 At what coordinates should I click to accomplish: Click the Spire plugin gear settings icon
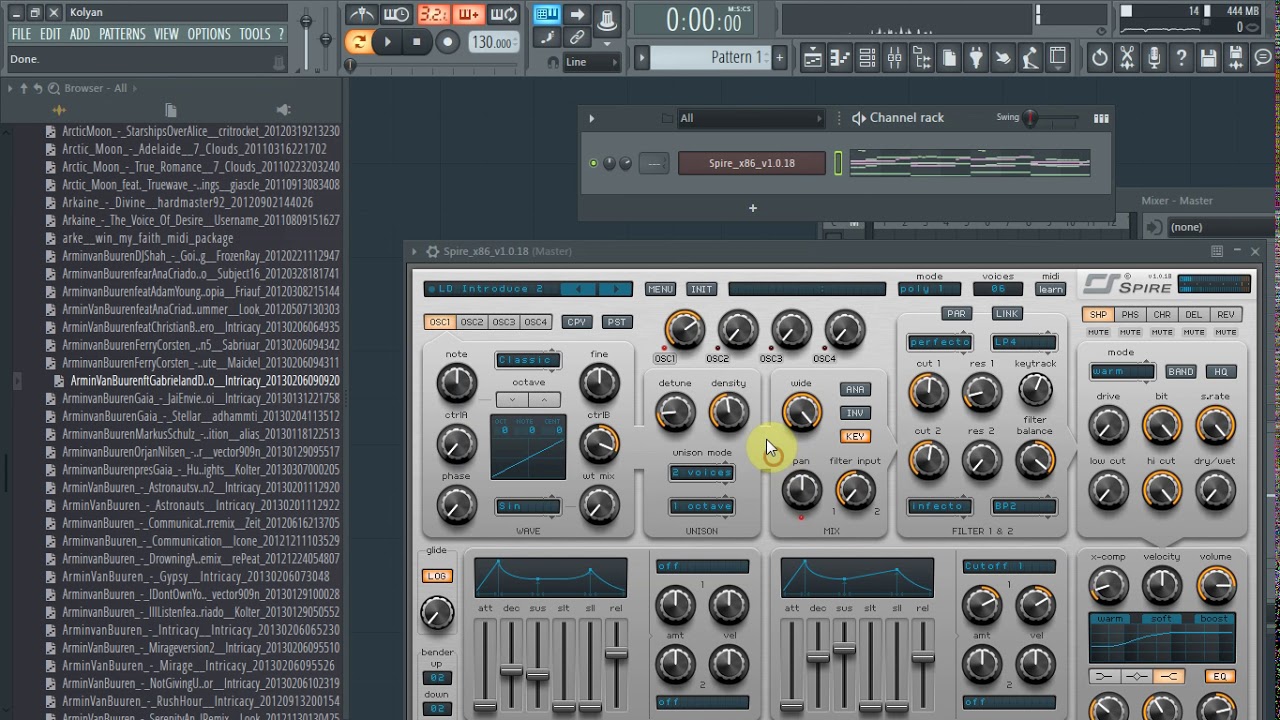[x=432, y=252]
